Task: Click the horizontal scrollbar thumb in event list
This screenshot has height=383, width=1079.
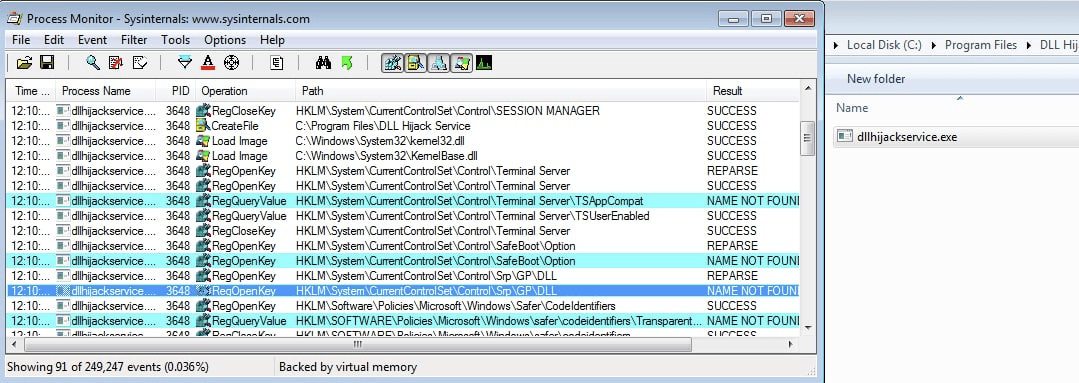Action: 358,344
